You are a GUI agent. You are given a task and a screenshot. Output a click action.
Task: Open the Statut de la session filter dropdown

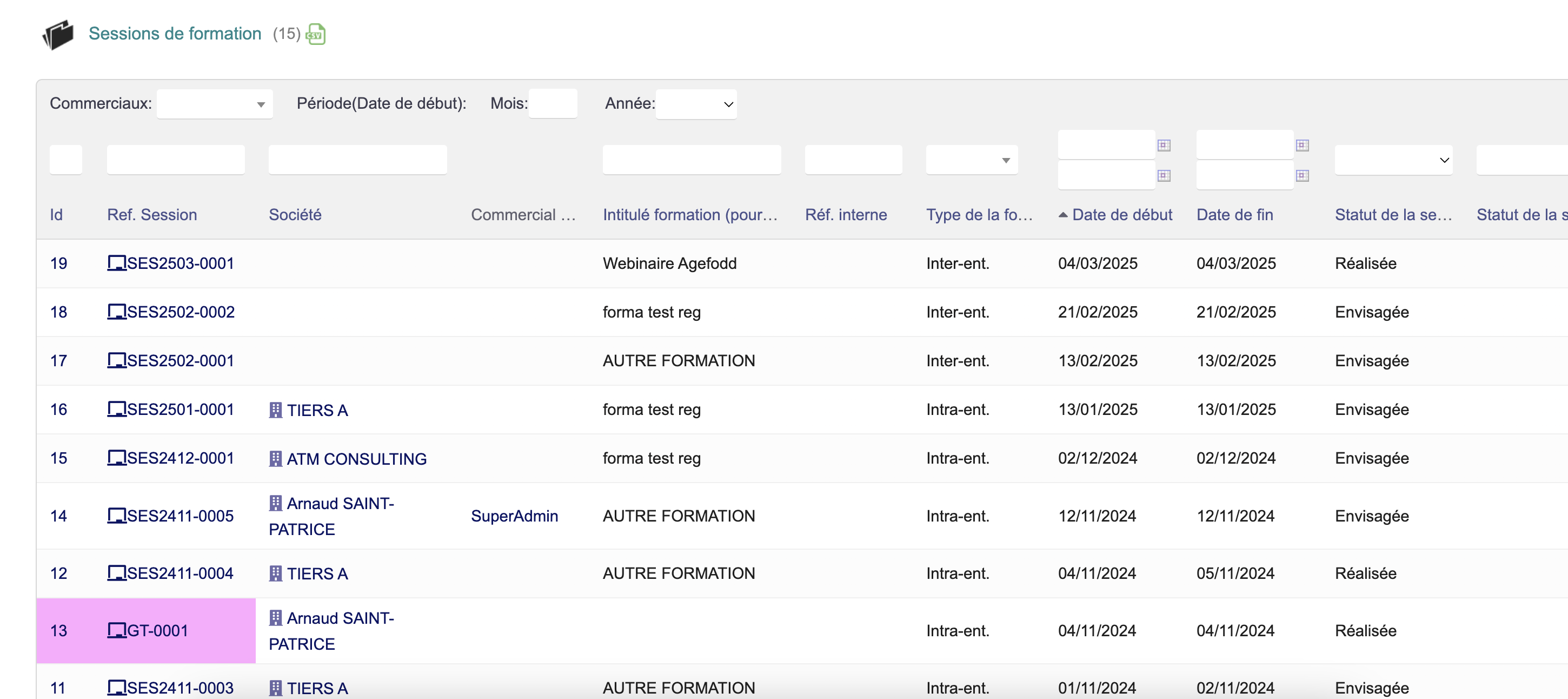click(x=1393, y=160)
